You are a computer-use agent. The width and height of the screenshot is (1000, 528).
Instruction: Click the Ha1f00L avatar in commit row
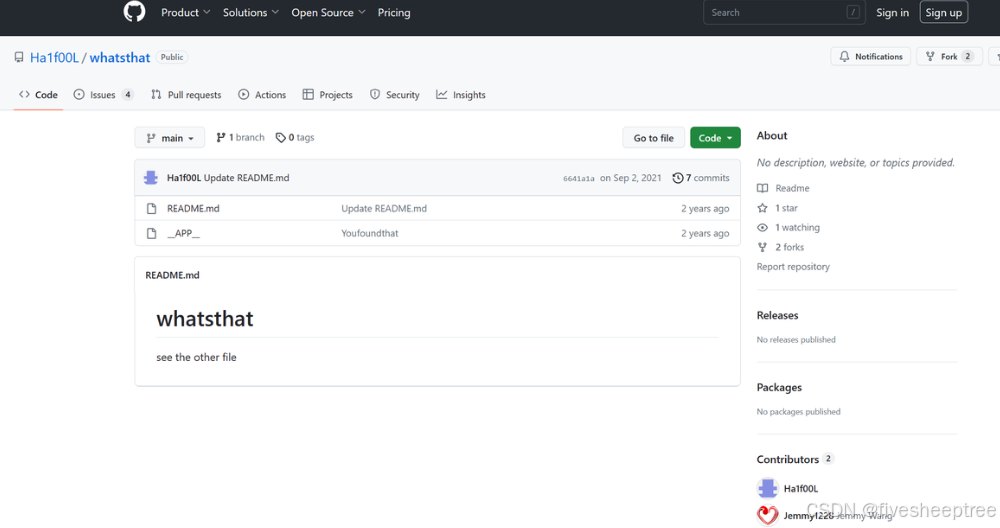tap(151, 178)
